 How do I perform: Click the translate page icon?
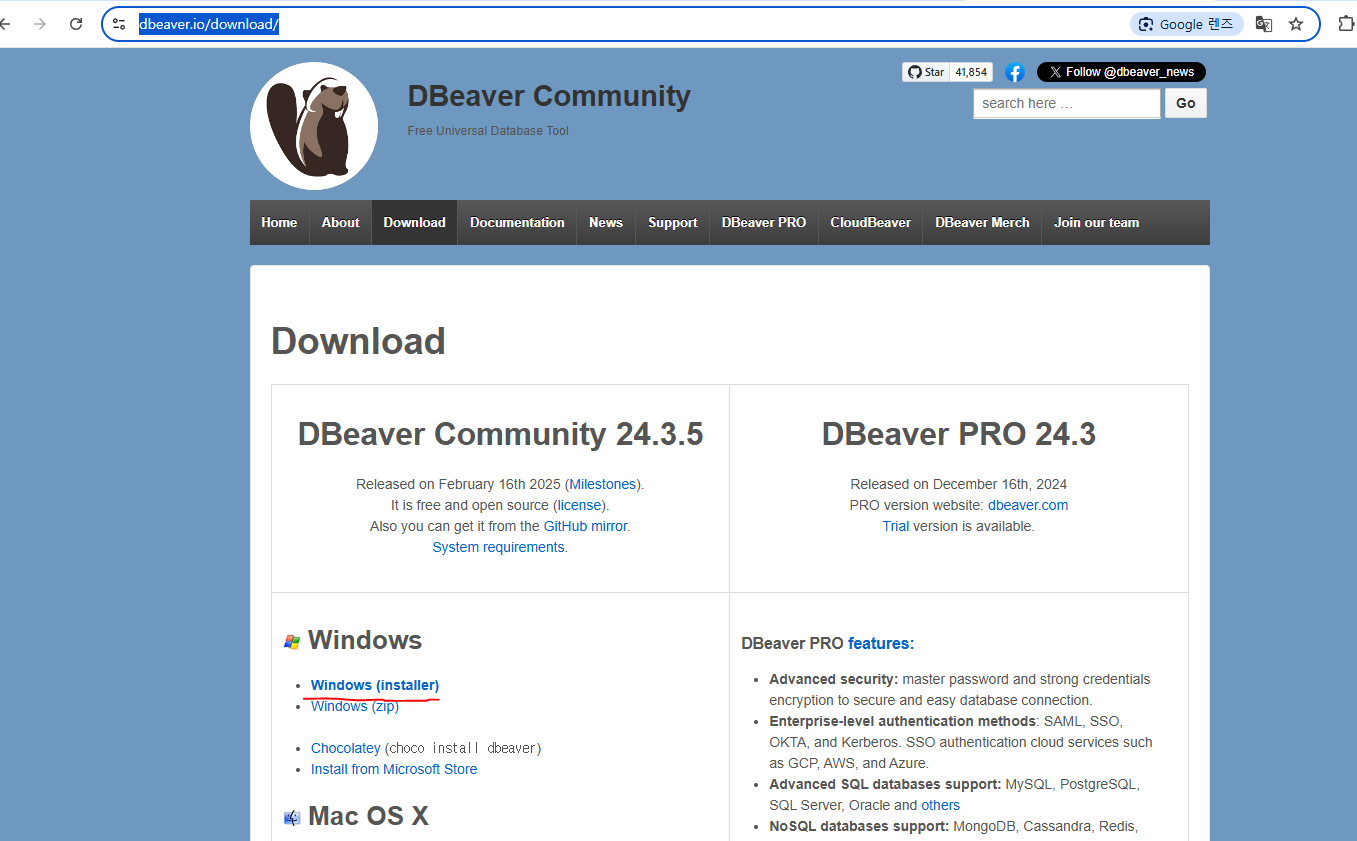(1264, 24)
